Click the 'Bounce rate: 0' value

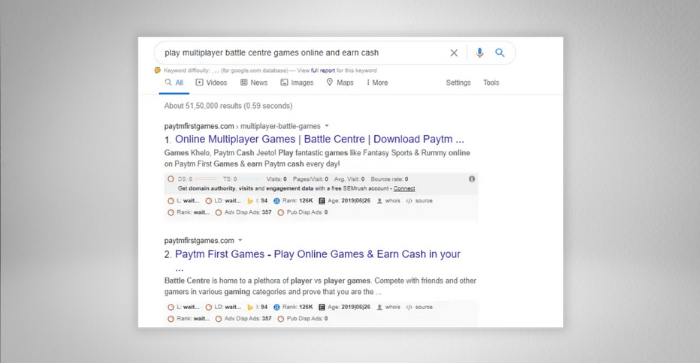[x=389, y=179]
